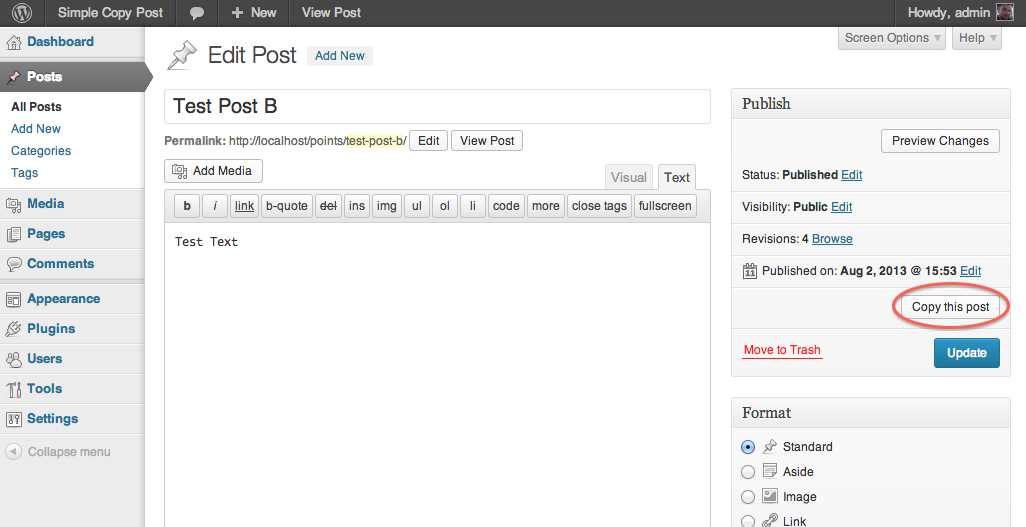Click the code quicktag button
The width and height of the screenshot is (1026, 527).
pyautogui.click(x=506, y=206)
